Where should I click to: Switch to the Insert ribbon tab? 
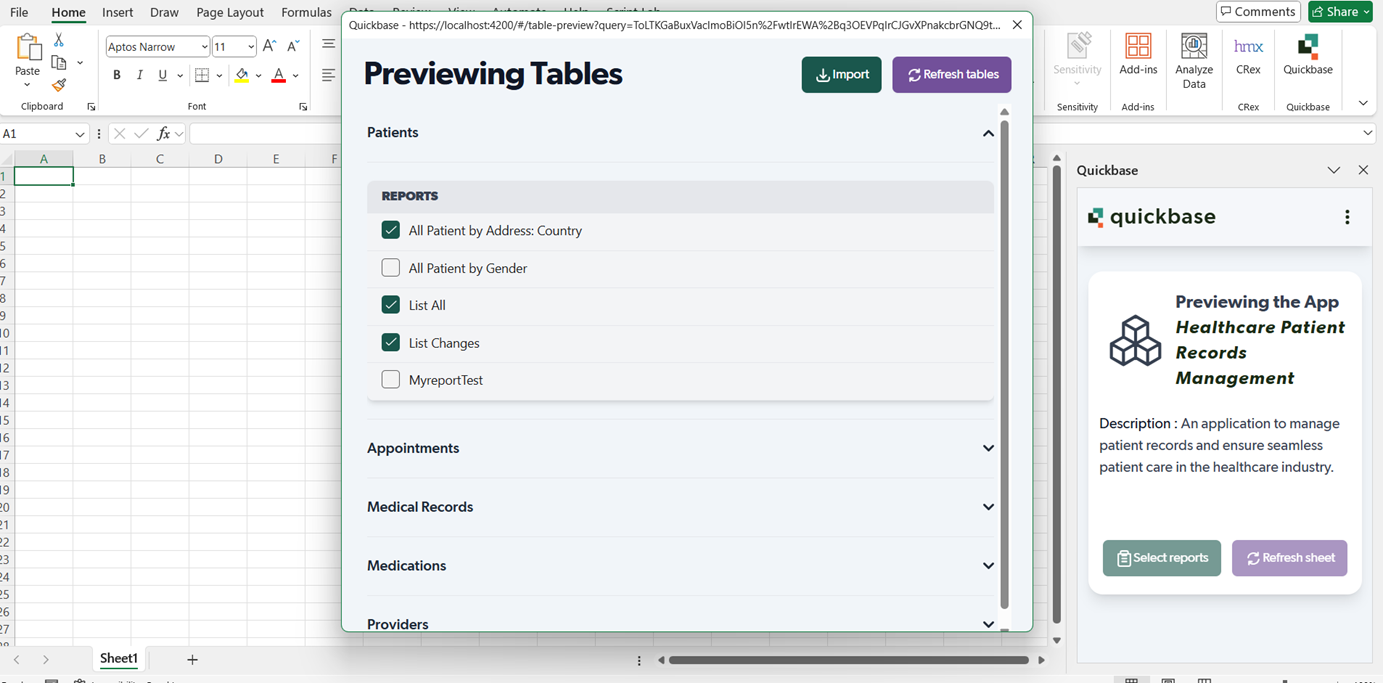(x=117, y=12)
